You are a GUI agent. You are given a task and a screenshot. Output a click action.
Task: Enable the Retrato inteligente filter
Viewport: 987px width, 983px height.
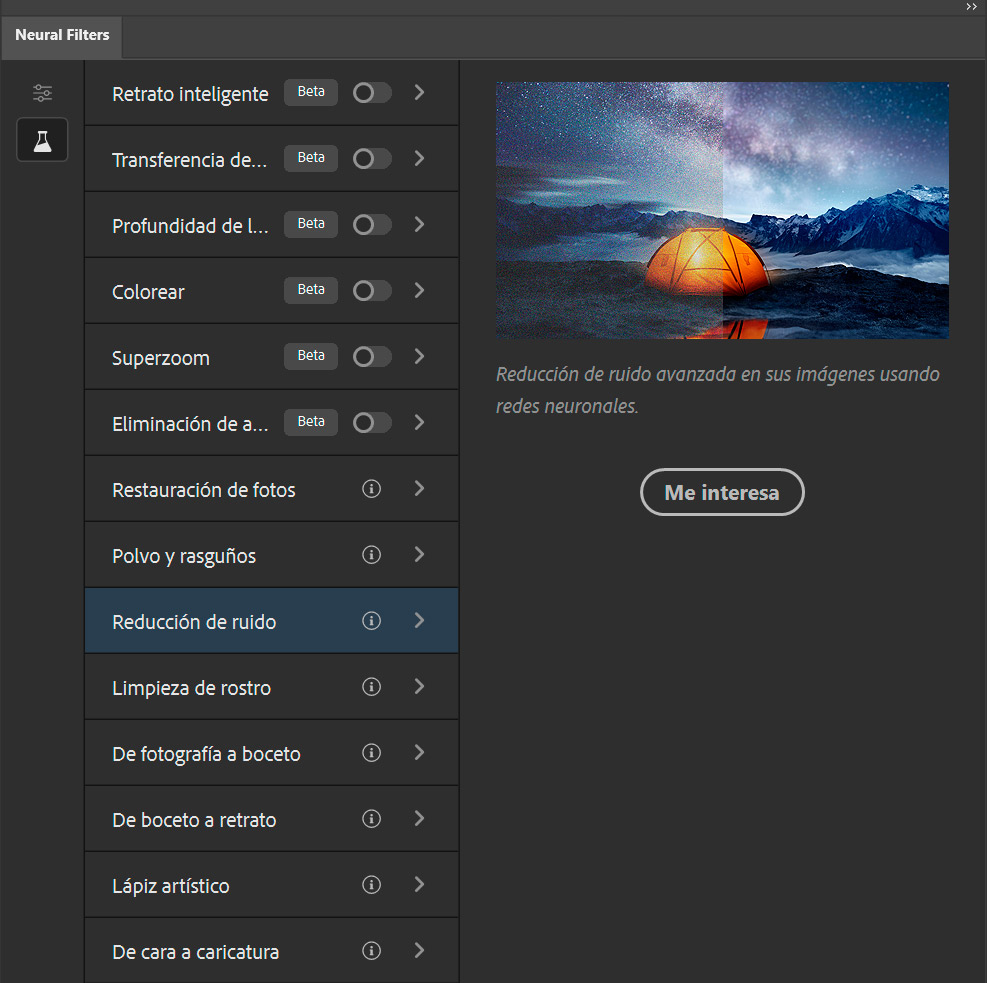[371, 92]
